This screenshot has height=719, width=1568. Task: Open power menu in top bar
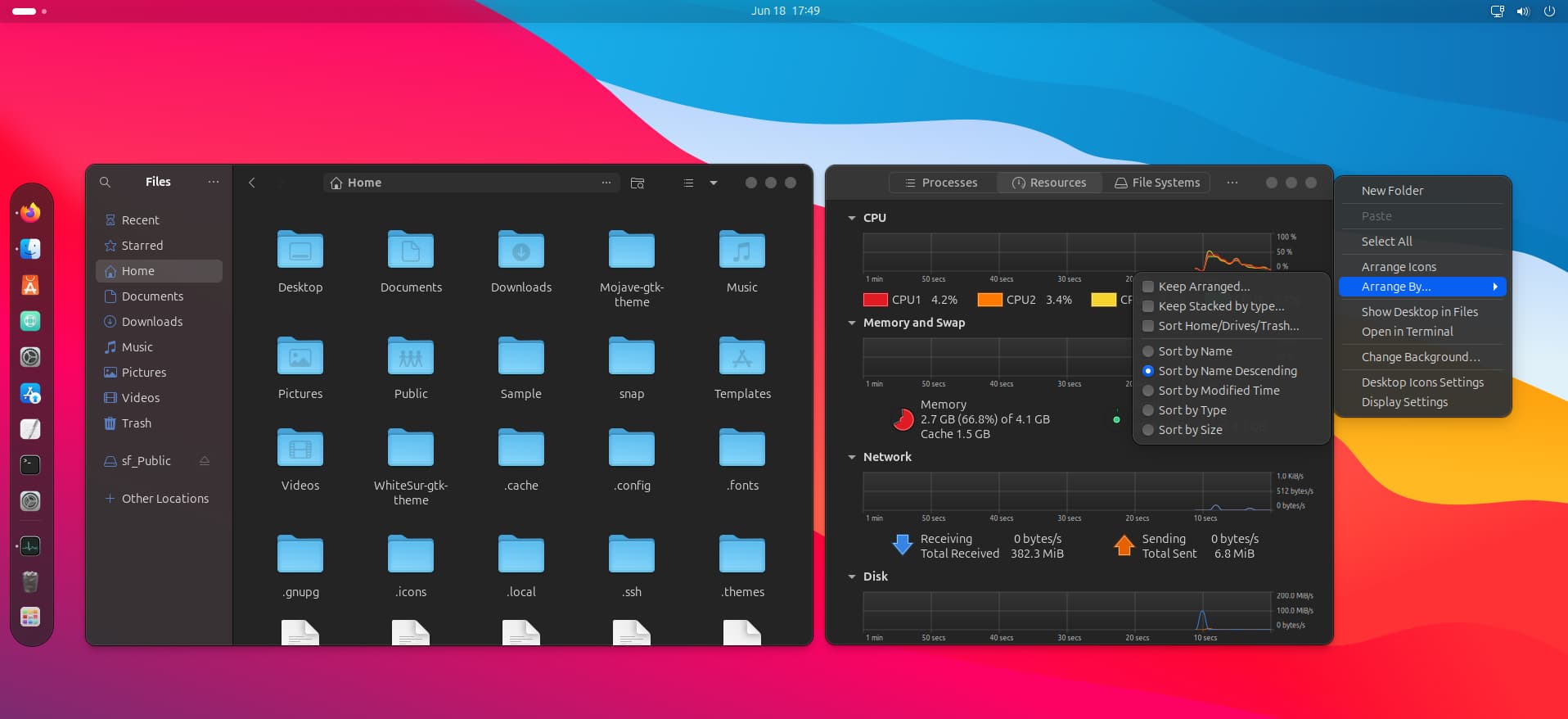[1549, 11]
